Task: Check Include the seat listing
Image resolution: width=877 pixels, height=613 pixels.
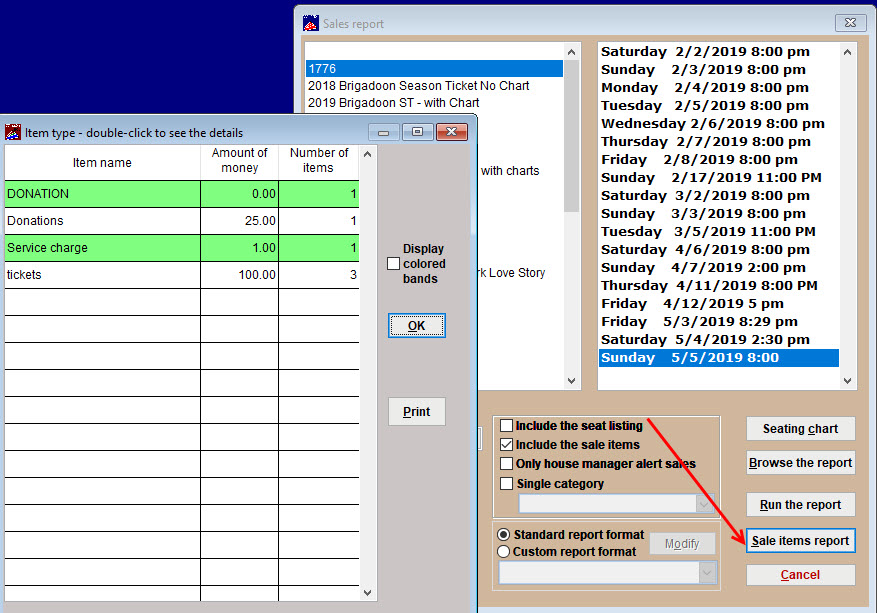Action: point(506,426)
